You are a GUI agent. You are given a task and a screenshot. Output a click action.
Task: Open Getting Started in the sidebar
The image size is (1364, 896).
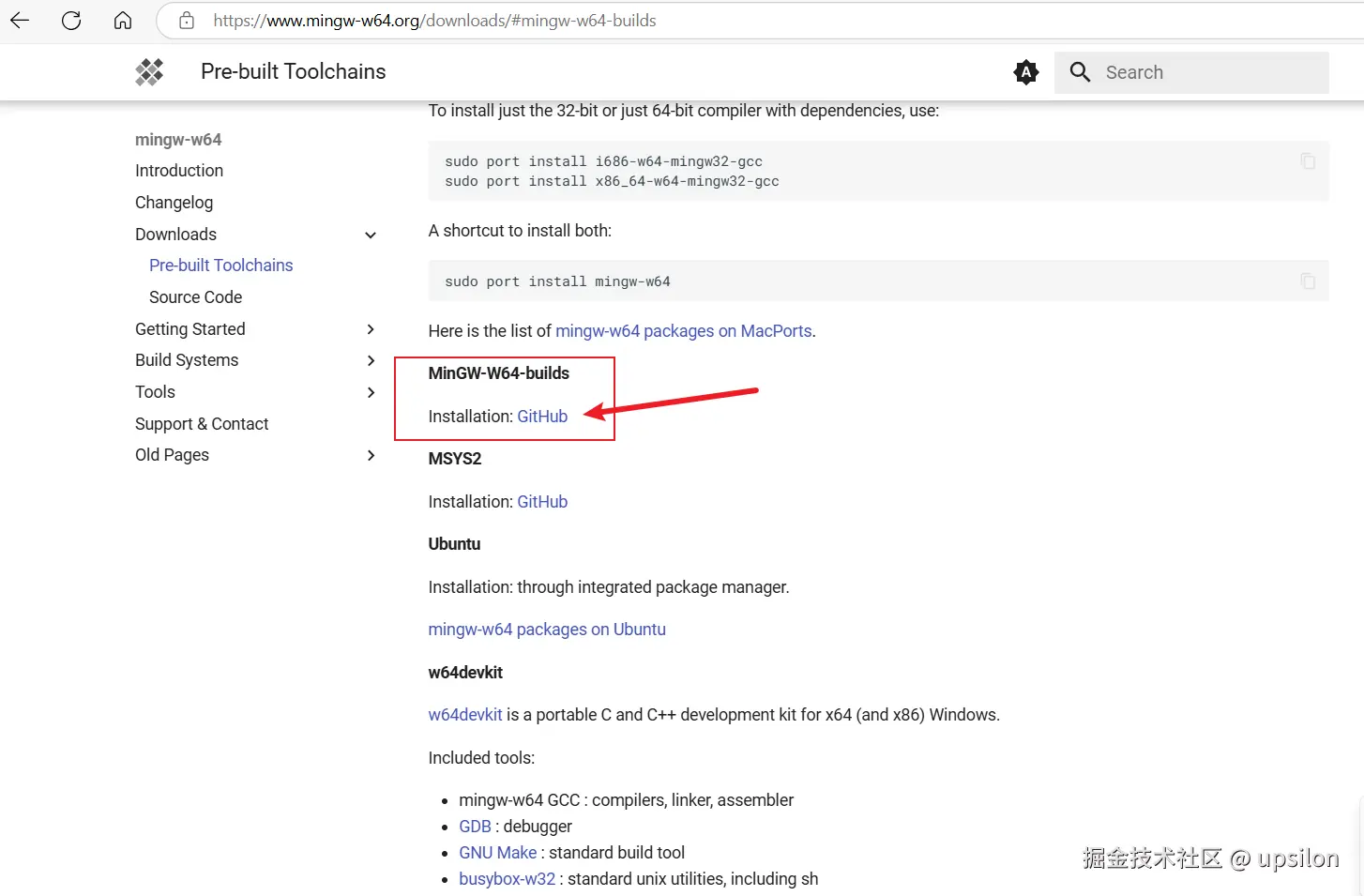[190, 329]
